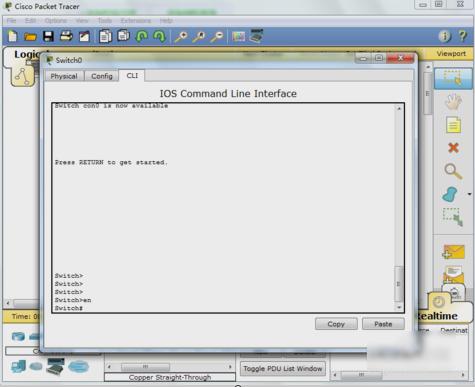The width and height of the screenshot is (475, 387).
Task: Click the Paste button
Action: pyautogui.click(x=383, y=324)
